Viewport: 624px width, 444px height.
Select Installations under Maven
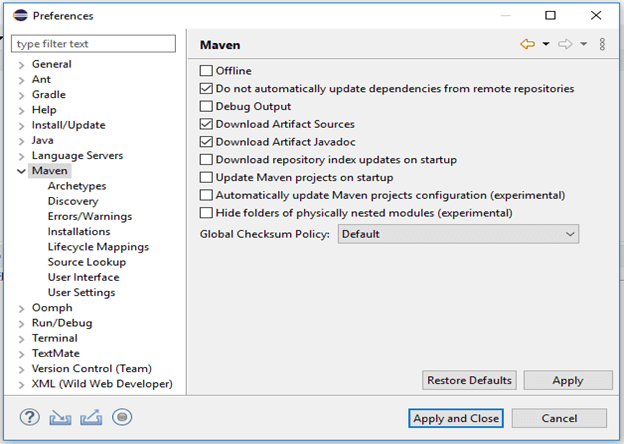click(x=79, y=232)
